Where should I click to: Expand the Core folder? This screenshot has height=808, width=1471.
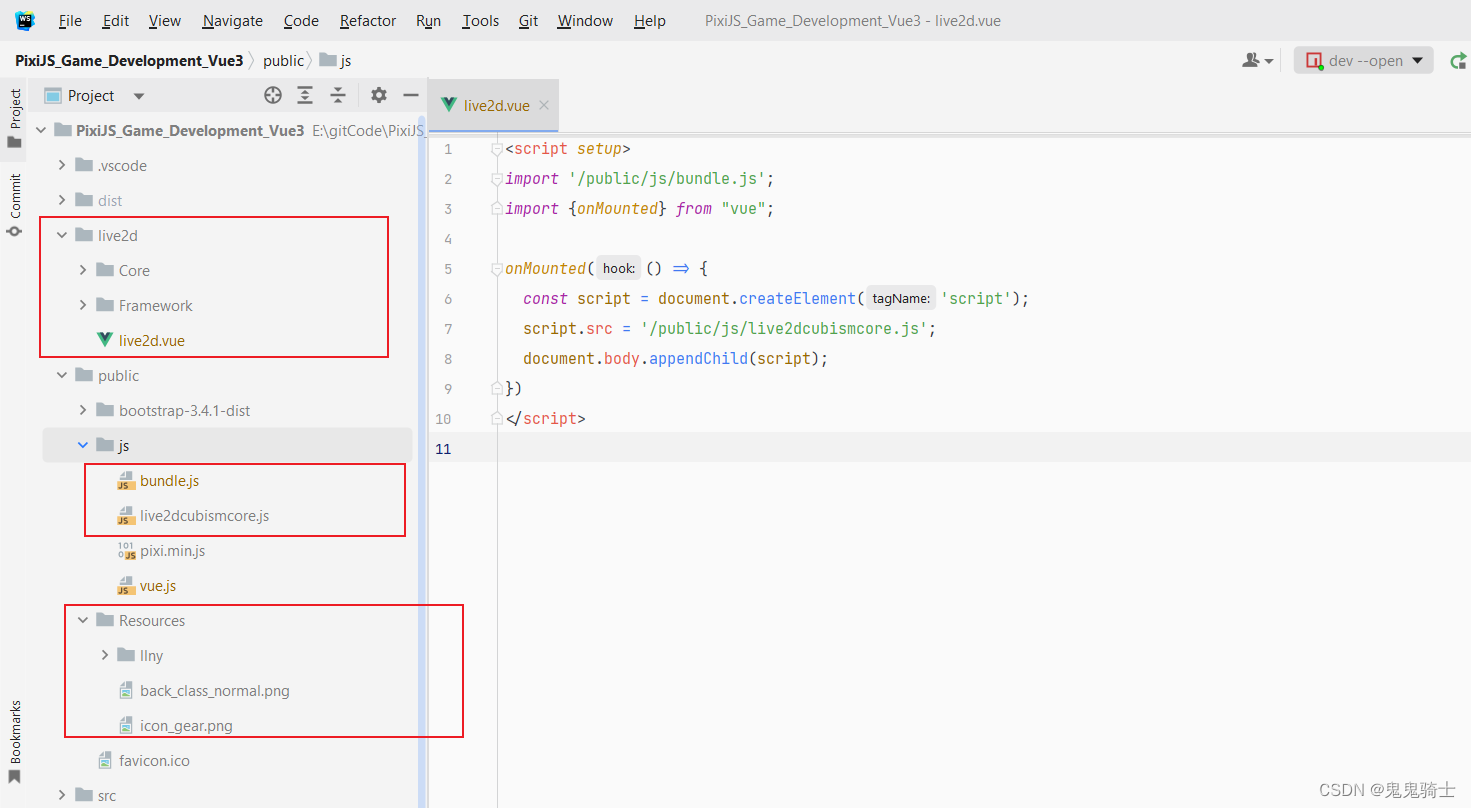83,270
